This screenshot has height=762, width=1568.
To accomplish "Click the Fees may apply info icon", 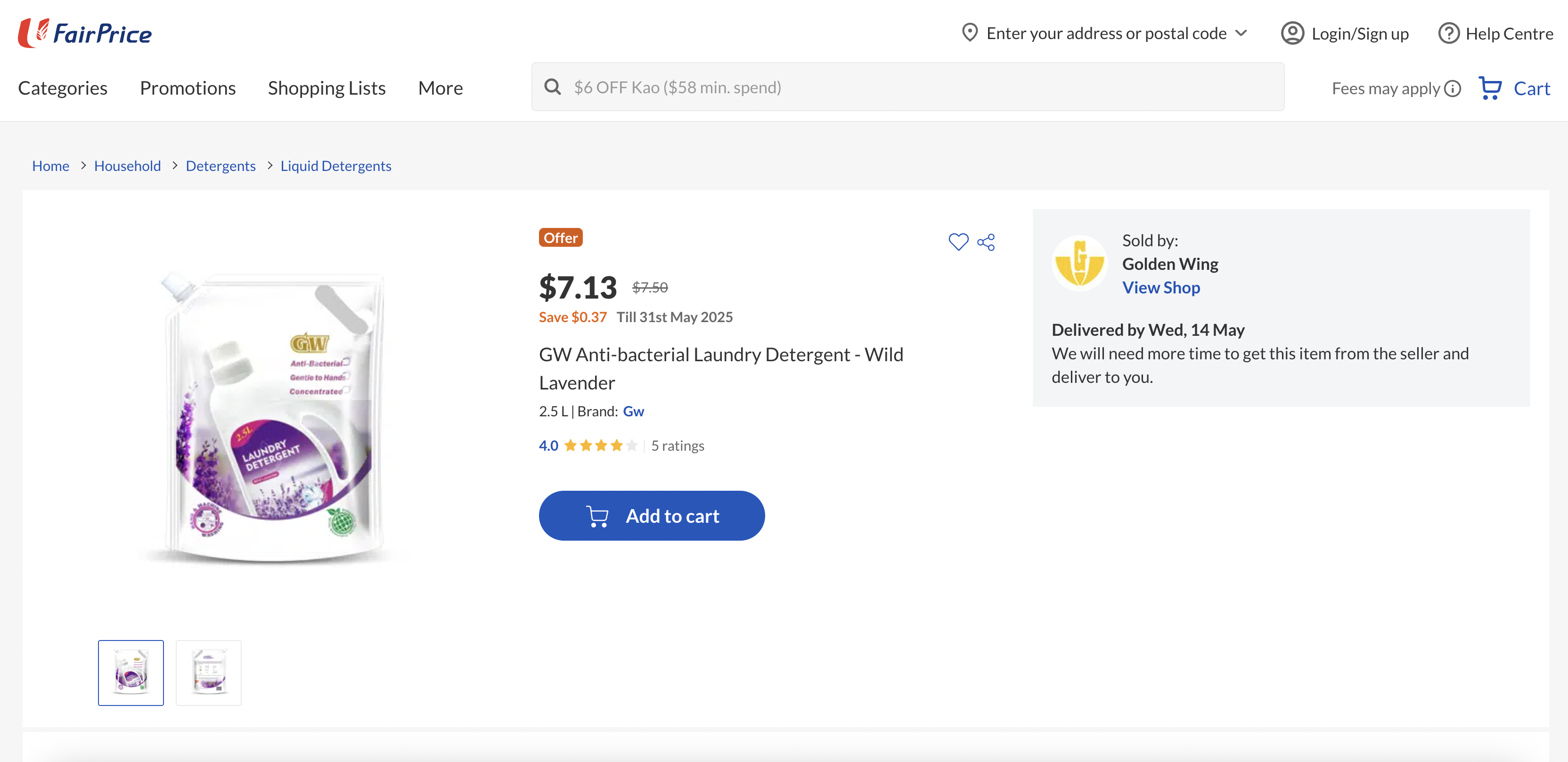I will [1453, 89].
